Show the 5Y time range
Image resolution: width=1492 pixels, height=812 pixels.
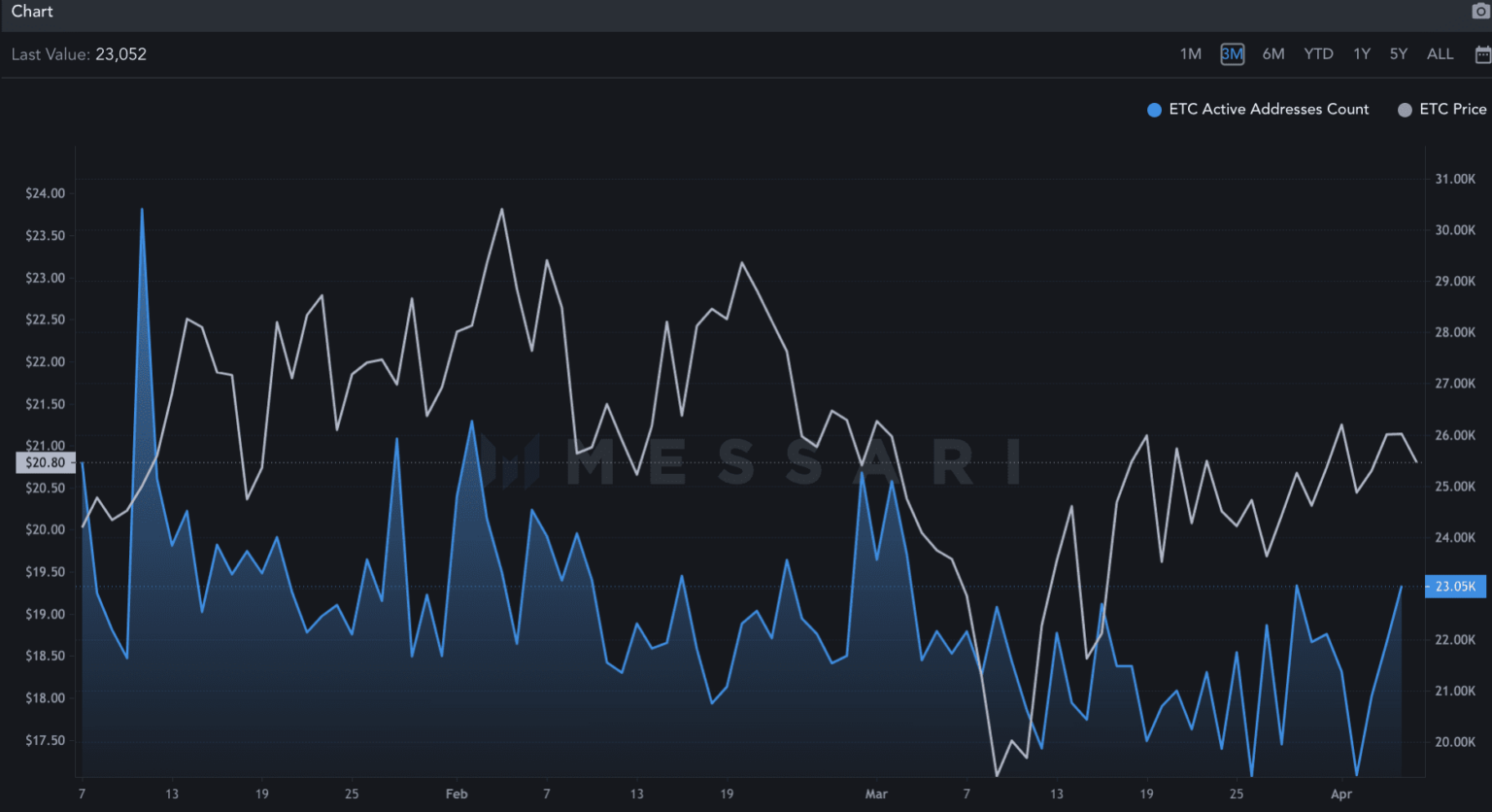pos(1399,54)
